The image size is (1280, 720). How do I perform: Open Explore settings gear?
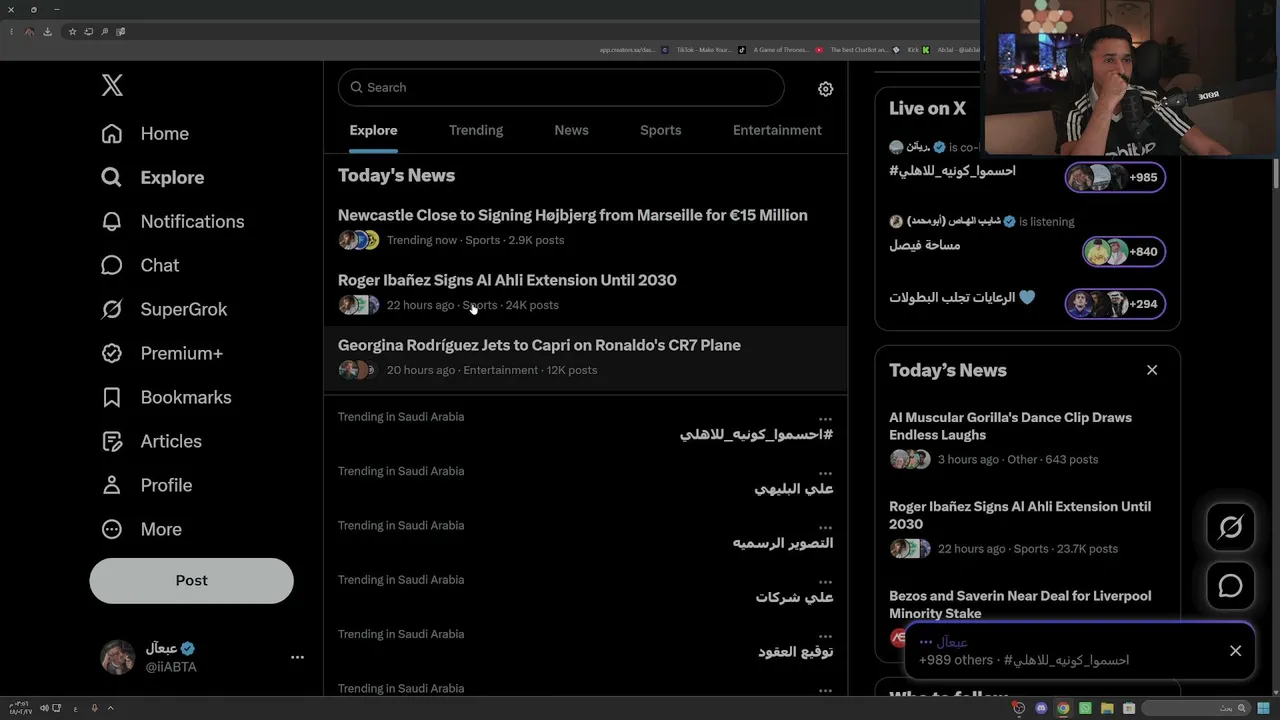825,89
